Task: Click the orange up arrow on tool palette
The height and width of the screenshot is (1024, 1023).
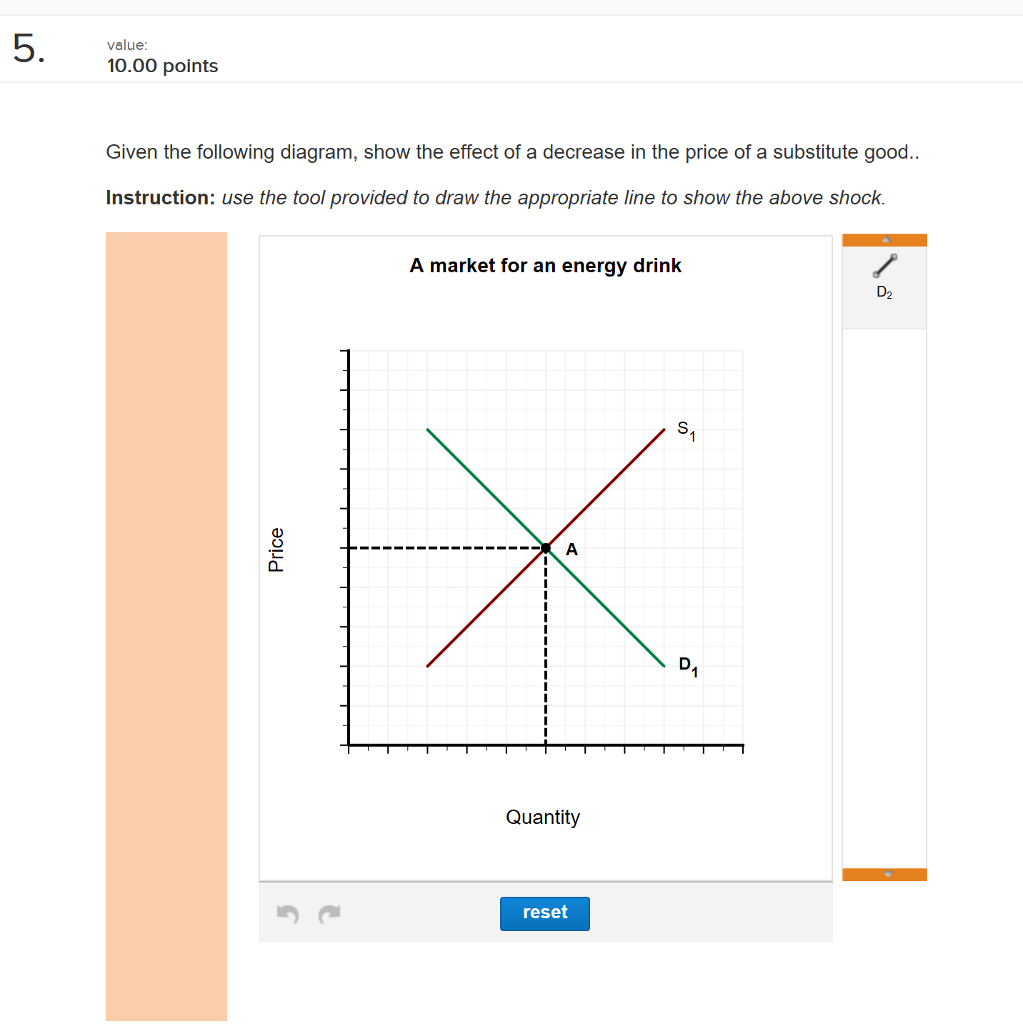Action: pyautogui.click(x=884, y=238)
